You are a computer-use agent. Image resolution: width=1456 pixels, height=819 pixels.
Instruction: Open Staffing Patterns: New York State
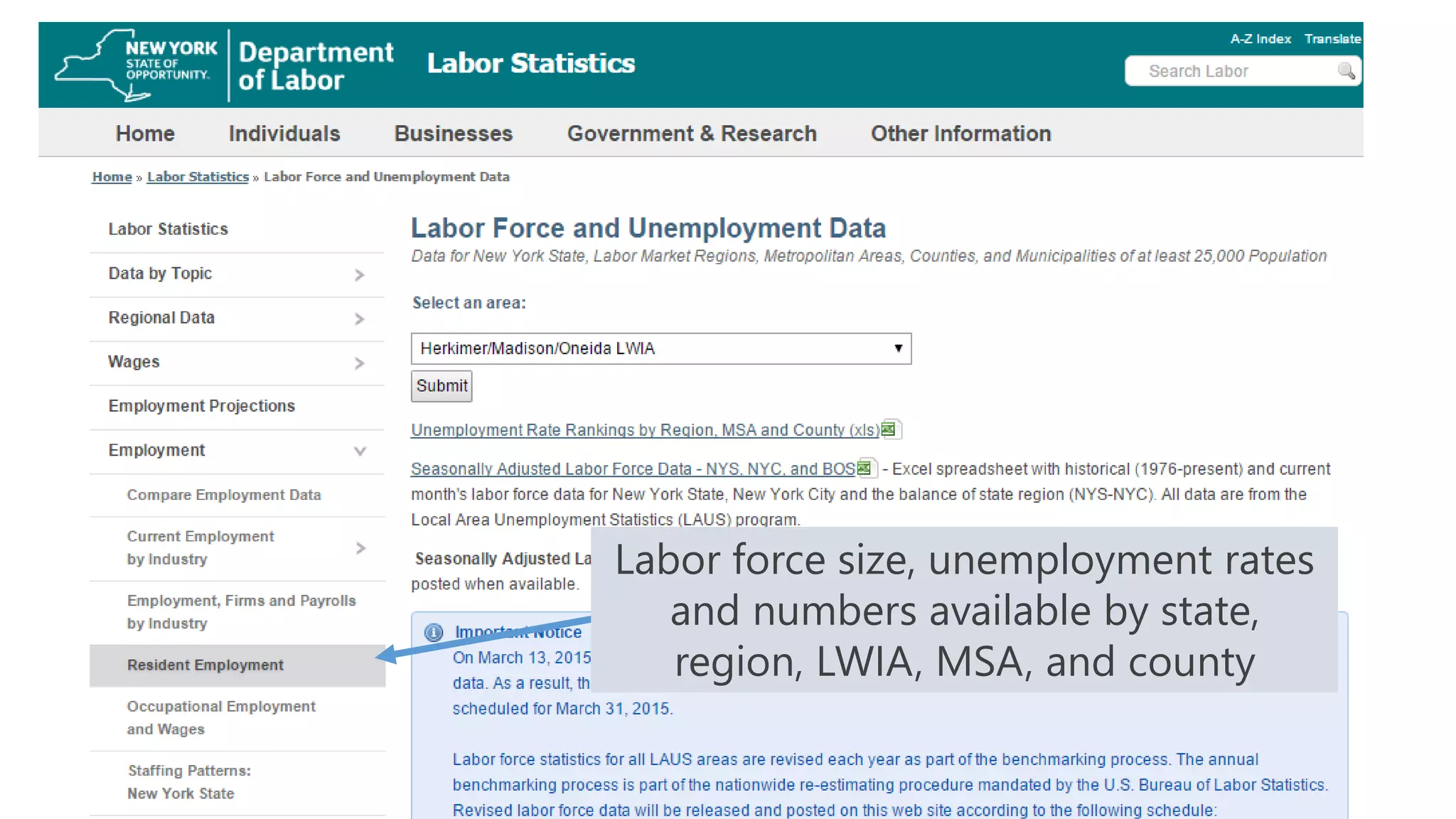point(189,782)
